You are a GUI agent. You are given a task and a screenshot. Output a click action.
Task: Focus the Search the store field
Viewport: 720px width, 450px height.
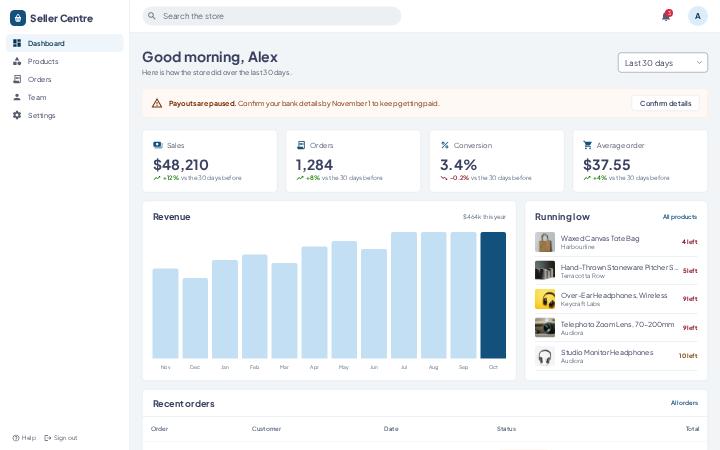click(271, 16)
